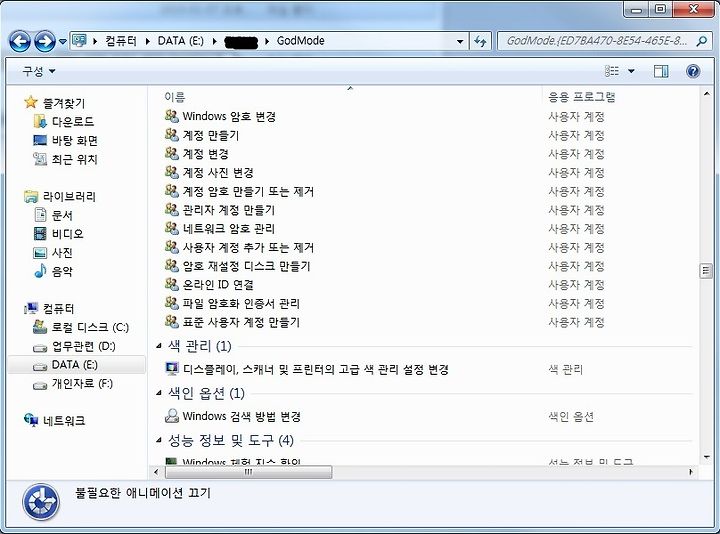Click 파일 암호화 인증서 관리 icon

click(172, 303)
